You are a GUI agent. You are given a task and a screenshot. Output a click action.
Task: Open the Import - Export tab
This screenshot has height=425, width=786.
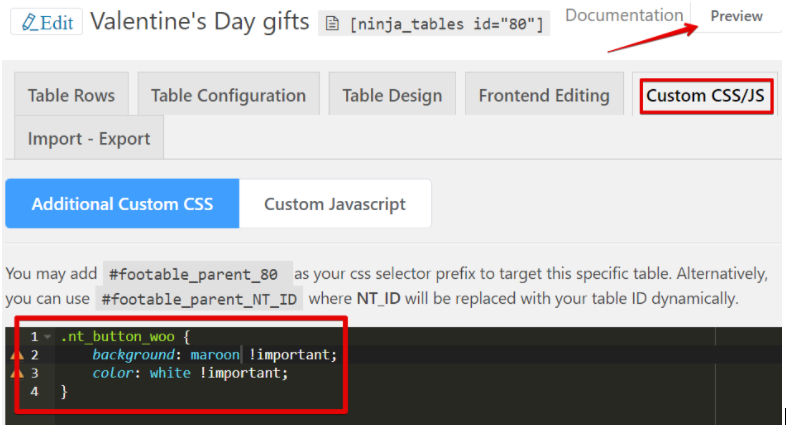coord(89,139)
